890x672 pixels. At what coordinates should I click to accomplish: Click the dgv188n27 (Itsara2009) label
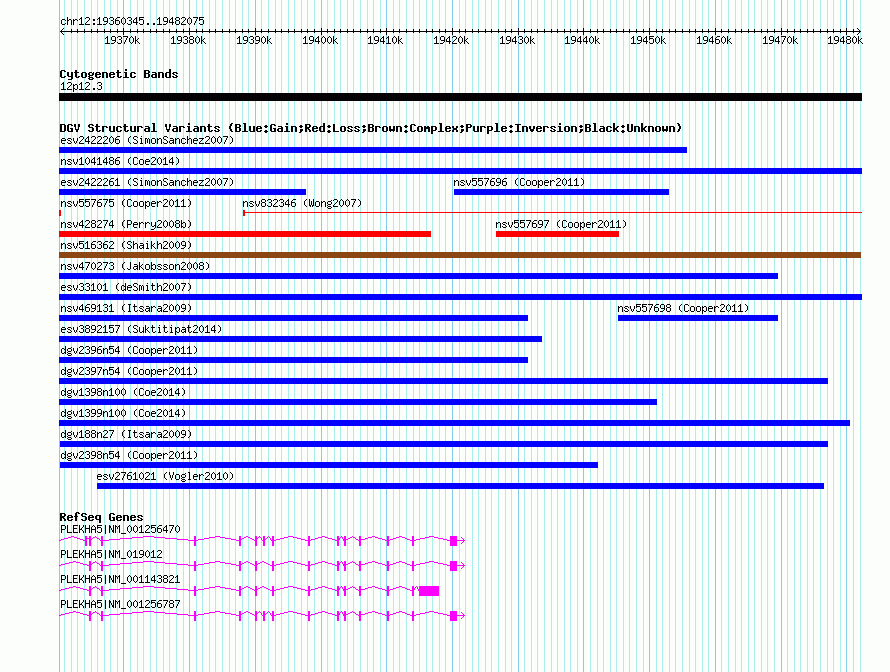(x=126, y=434)
